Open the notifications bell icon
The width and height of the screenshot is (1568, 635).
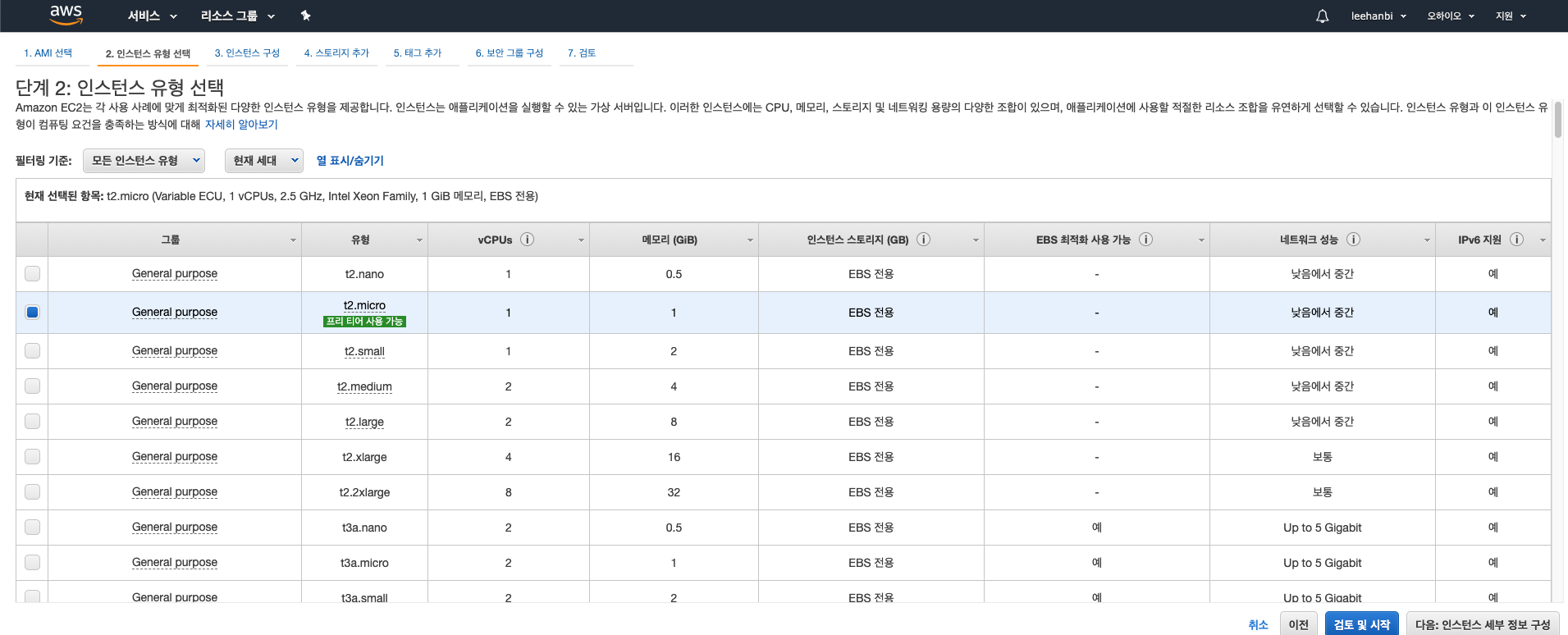point(1322,16)
